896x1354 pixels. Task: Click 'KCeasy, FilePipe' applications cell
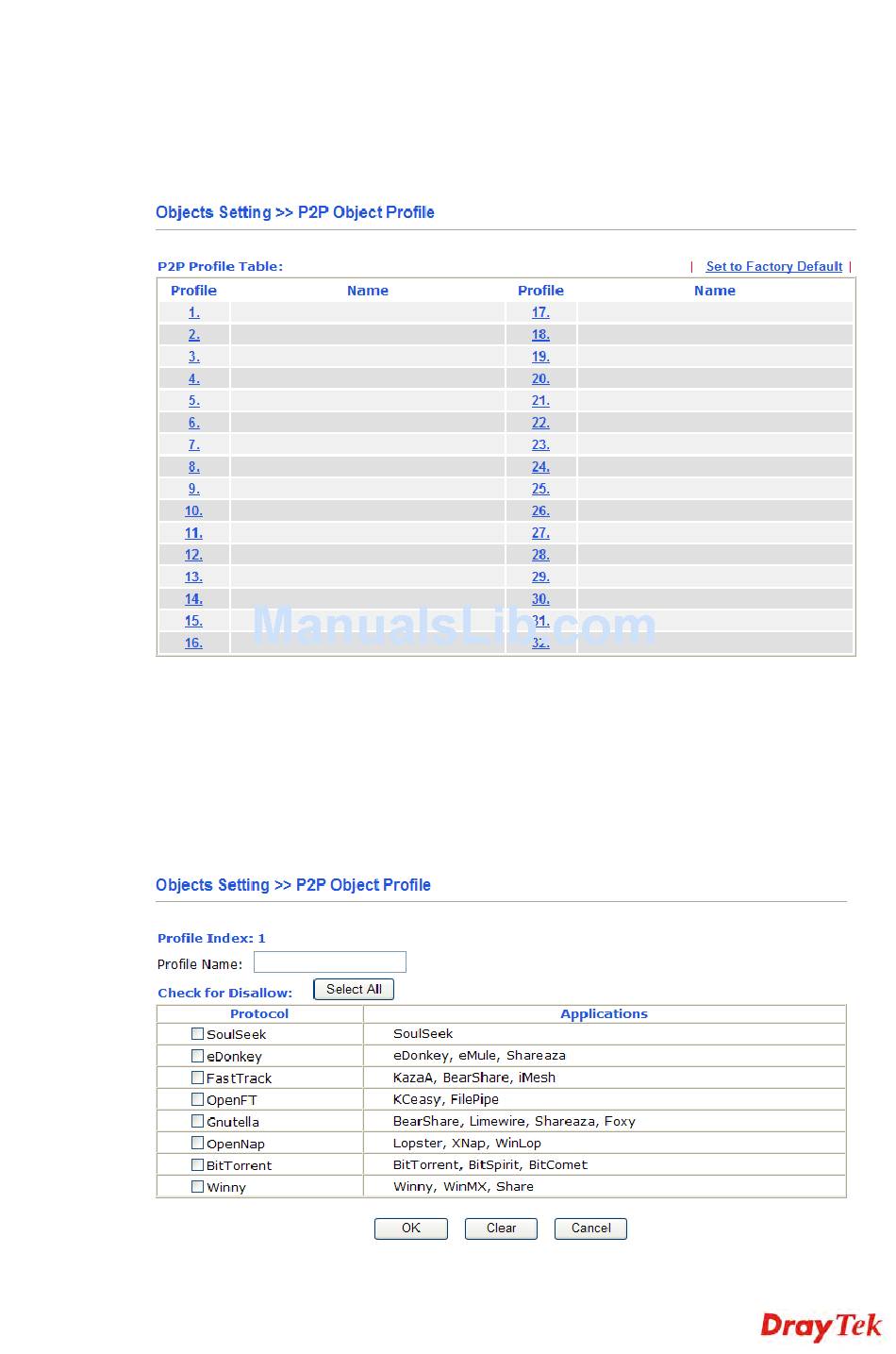(605, 1099)
